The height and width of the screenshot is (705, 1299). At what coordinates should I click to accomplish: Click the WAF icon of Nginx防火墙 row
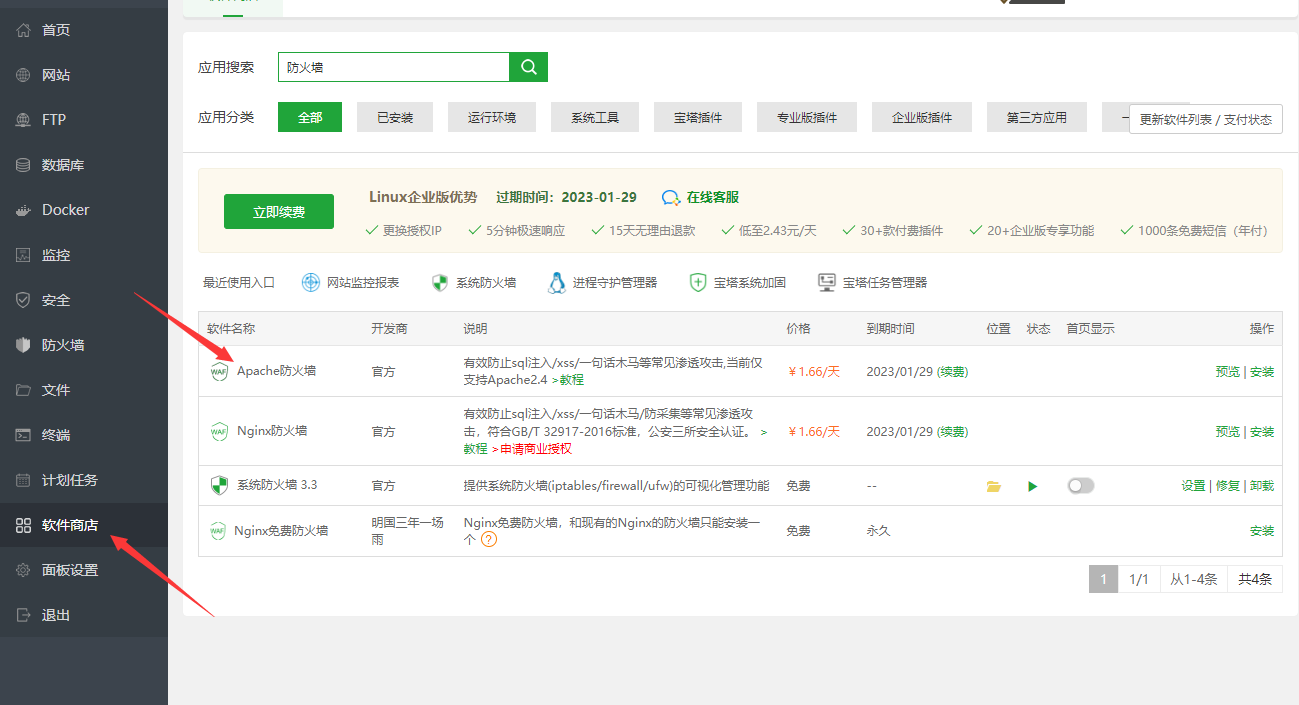219,431
